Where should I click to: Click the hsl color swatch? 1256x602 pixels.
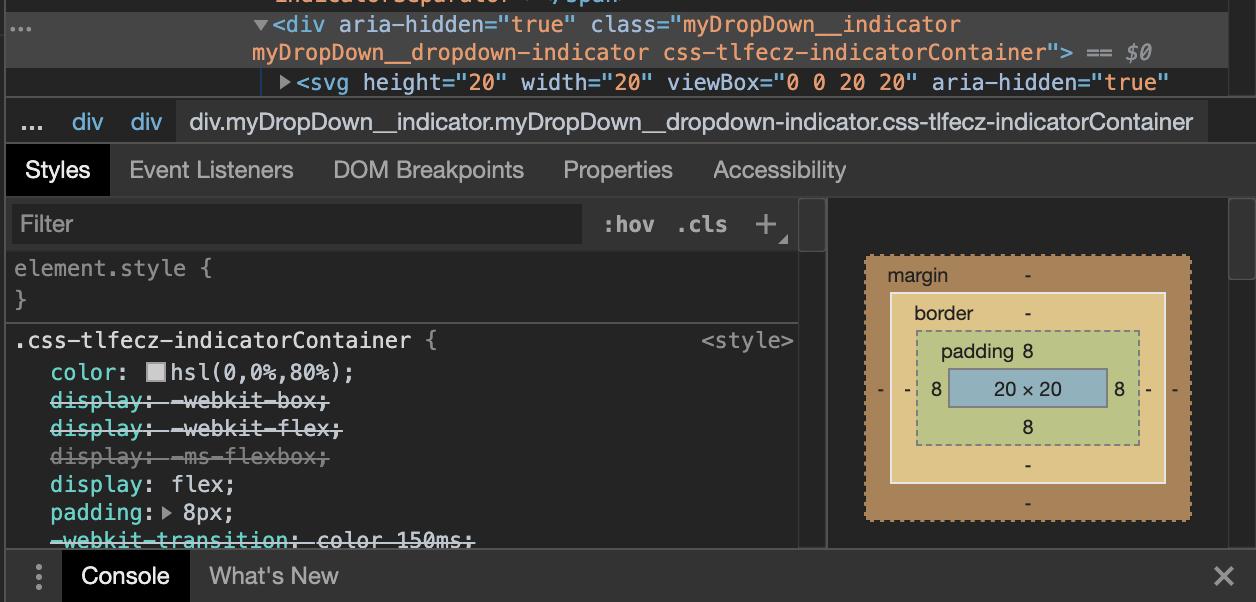(156, 372)
